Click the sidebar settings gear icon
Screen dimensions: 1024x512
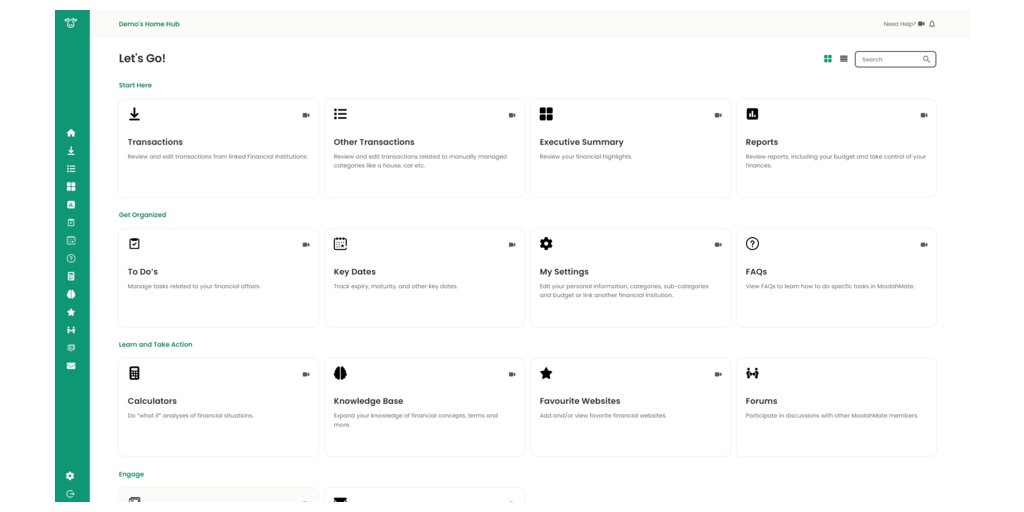click(70, 476)
